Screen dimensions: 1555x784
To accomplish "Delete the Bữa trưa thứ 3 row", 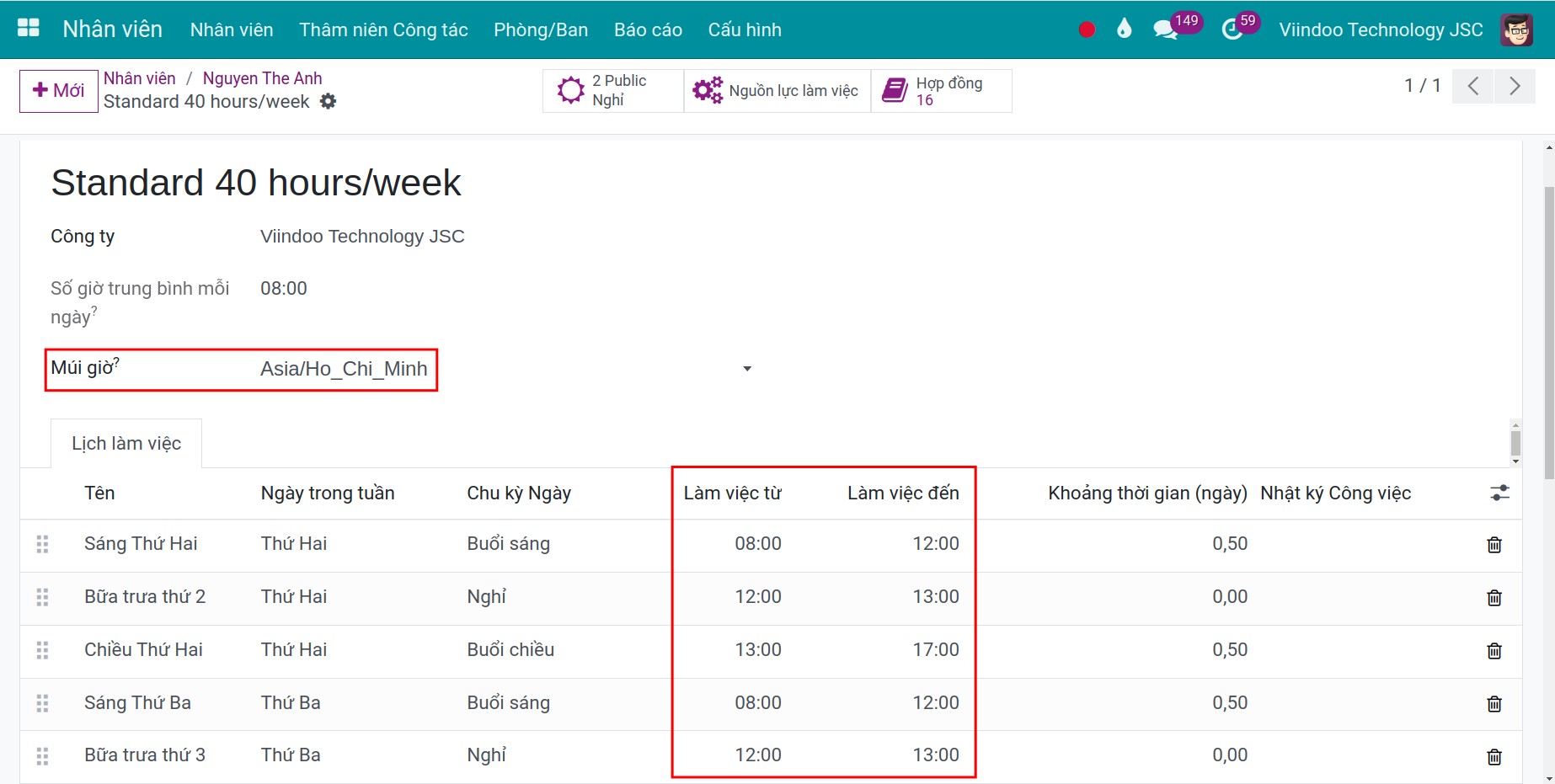I will click(x=1494, y=757).
